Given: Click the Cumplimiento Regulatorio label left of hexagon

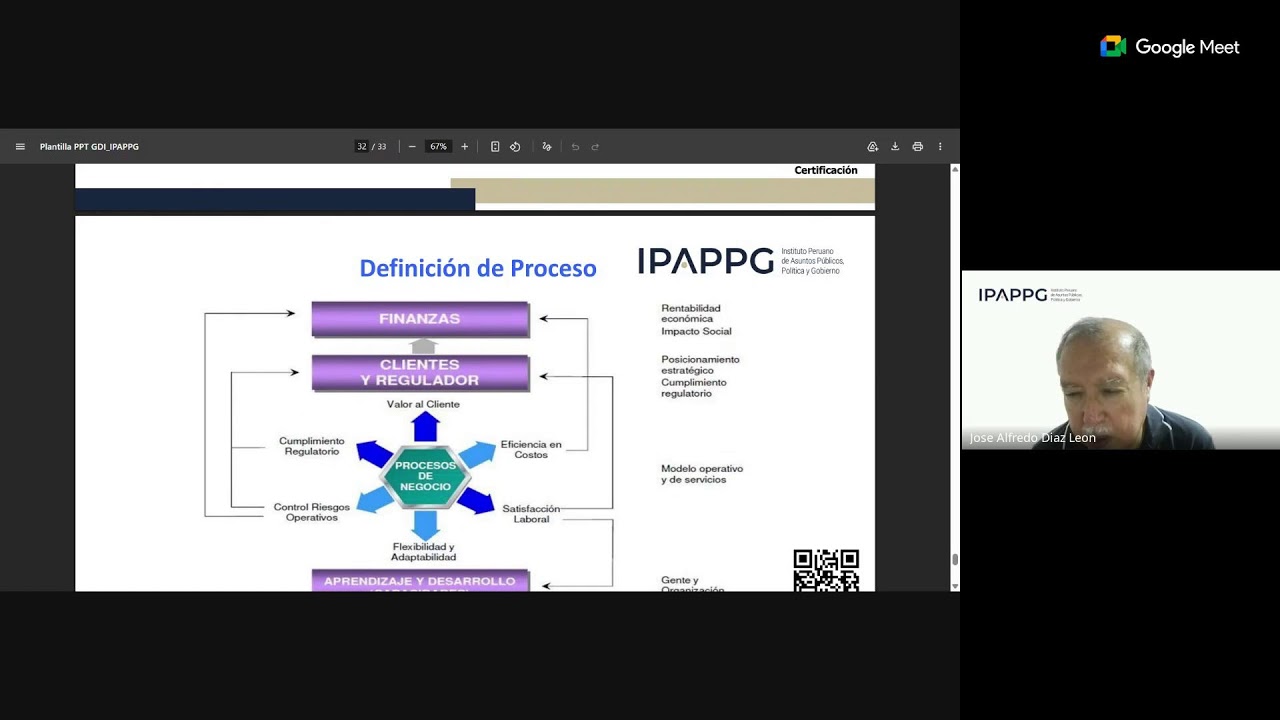Looking at the screenshot, I should pos(312,446).
